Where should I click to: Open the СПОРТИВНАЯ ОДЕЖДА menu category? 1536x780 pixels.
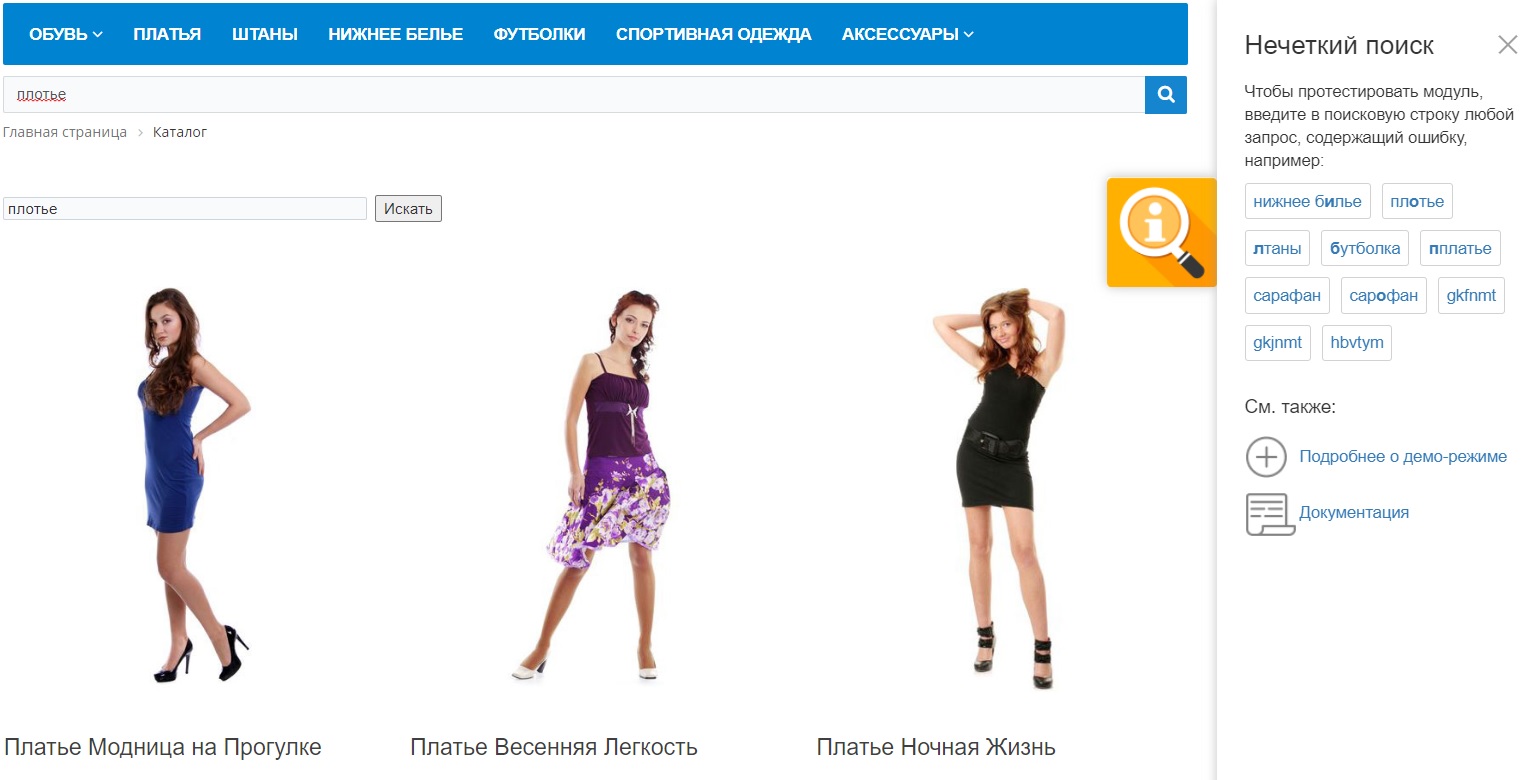pos(714,34)
